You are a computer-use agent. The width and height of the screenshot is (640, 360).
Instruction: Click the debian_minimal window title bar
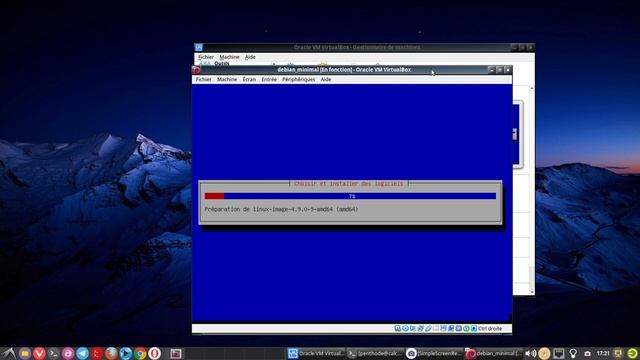click(x=344, y=70)
